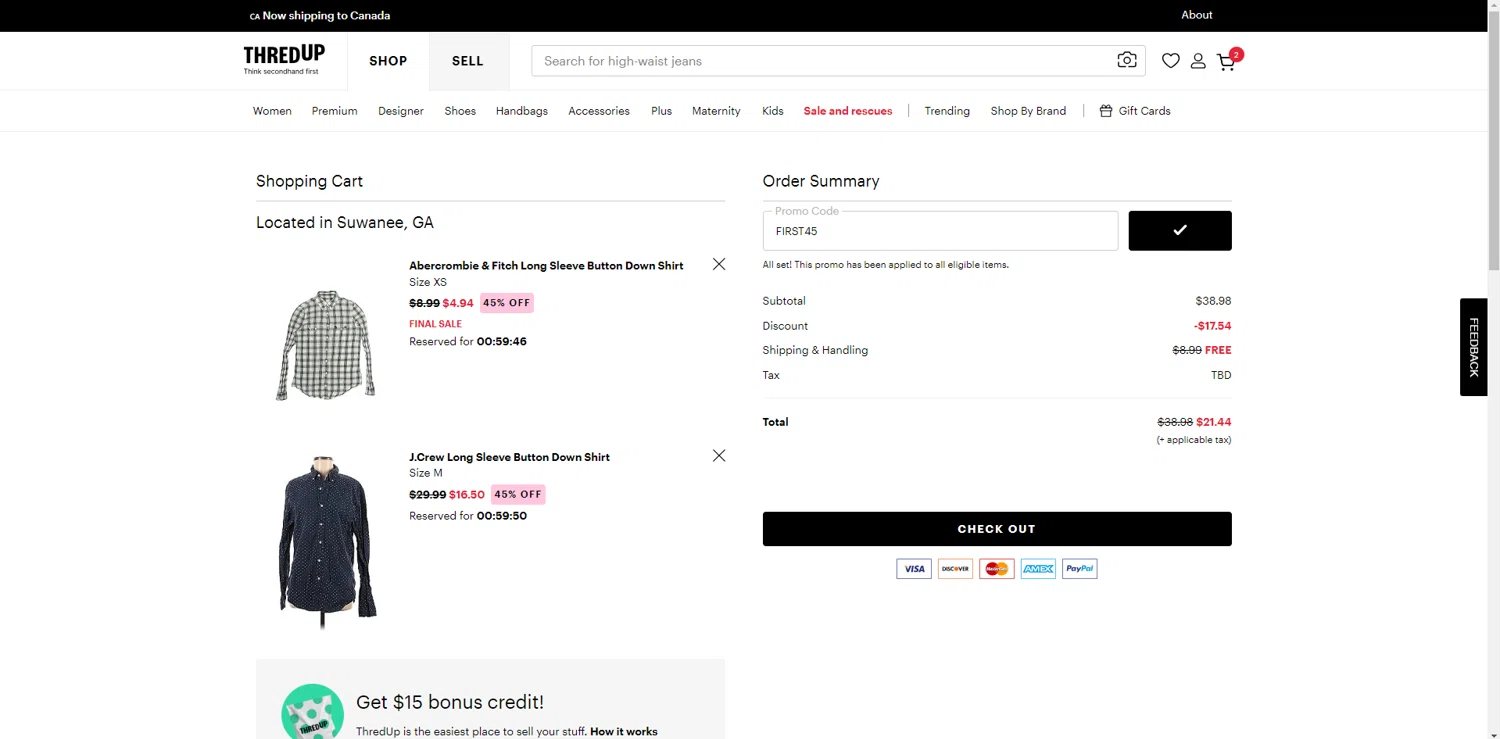This screenshot has height=739, width=1500.
Task: Open the Kids category menu
Action: click(x=773, y=111)
